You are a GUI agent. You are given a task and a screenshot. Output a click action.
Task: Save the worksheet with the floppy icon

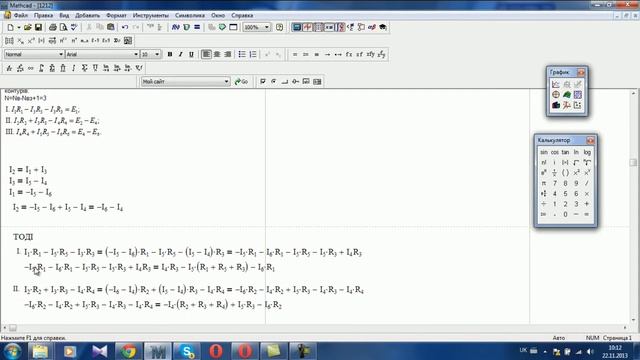(38, 27)
